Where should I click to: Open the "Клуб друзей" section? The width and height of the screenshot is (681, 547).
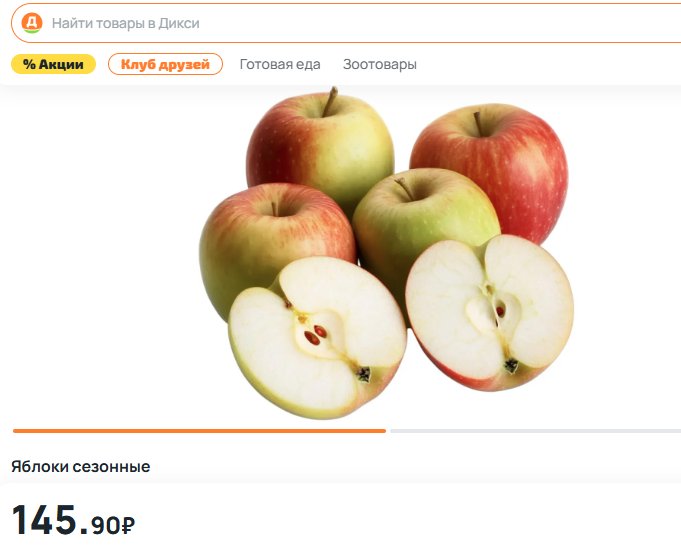(x=165, y=64)
